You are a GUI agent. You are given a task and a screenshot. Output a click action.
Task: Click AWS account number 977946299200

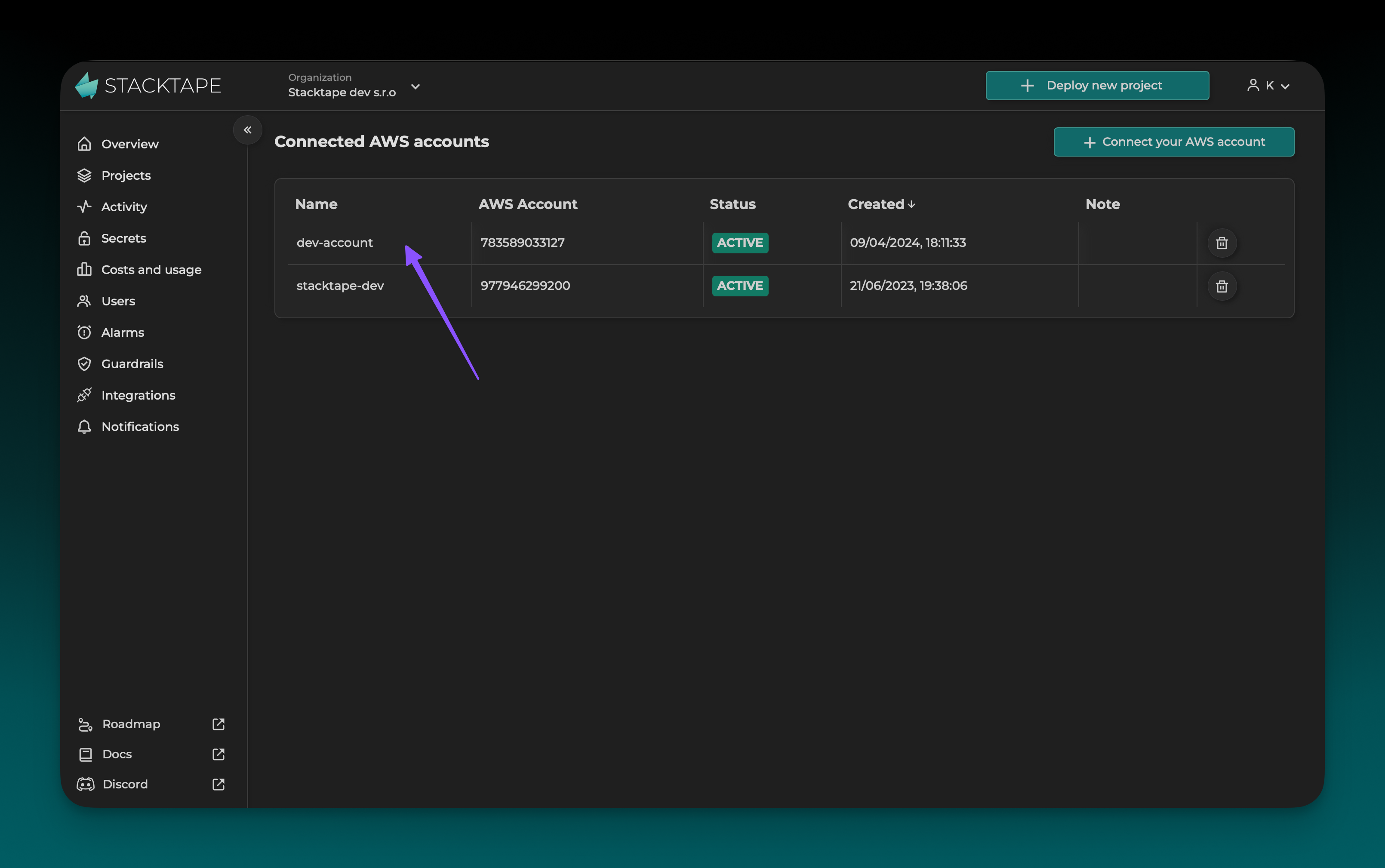525,286
